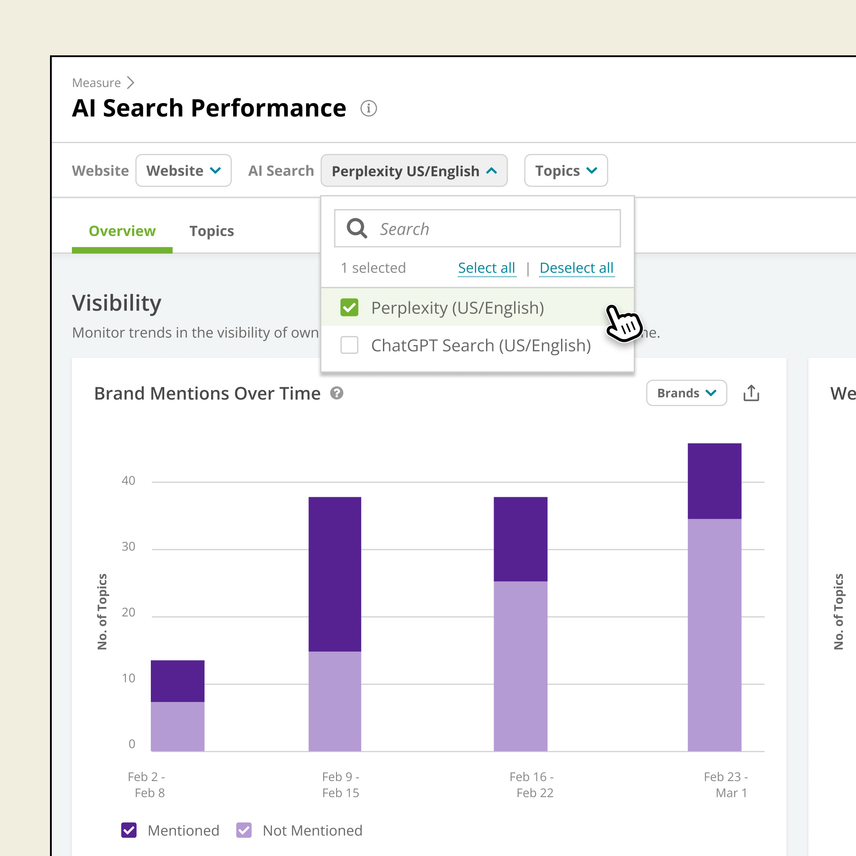Toggle the Mentioned legend checkbox
Image resolution: width=856 pixels, height=856 pixels.
point(128,830)
